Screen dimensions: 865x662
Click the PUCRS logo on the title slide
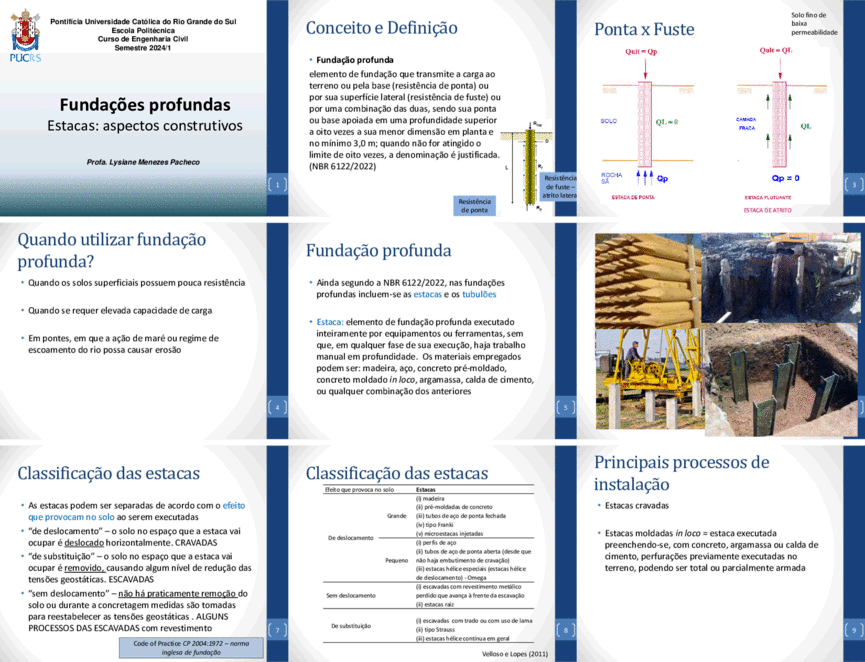tap(25, 35)
